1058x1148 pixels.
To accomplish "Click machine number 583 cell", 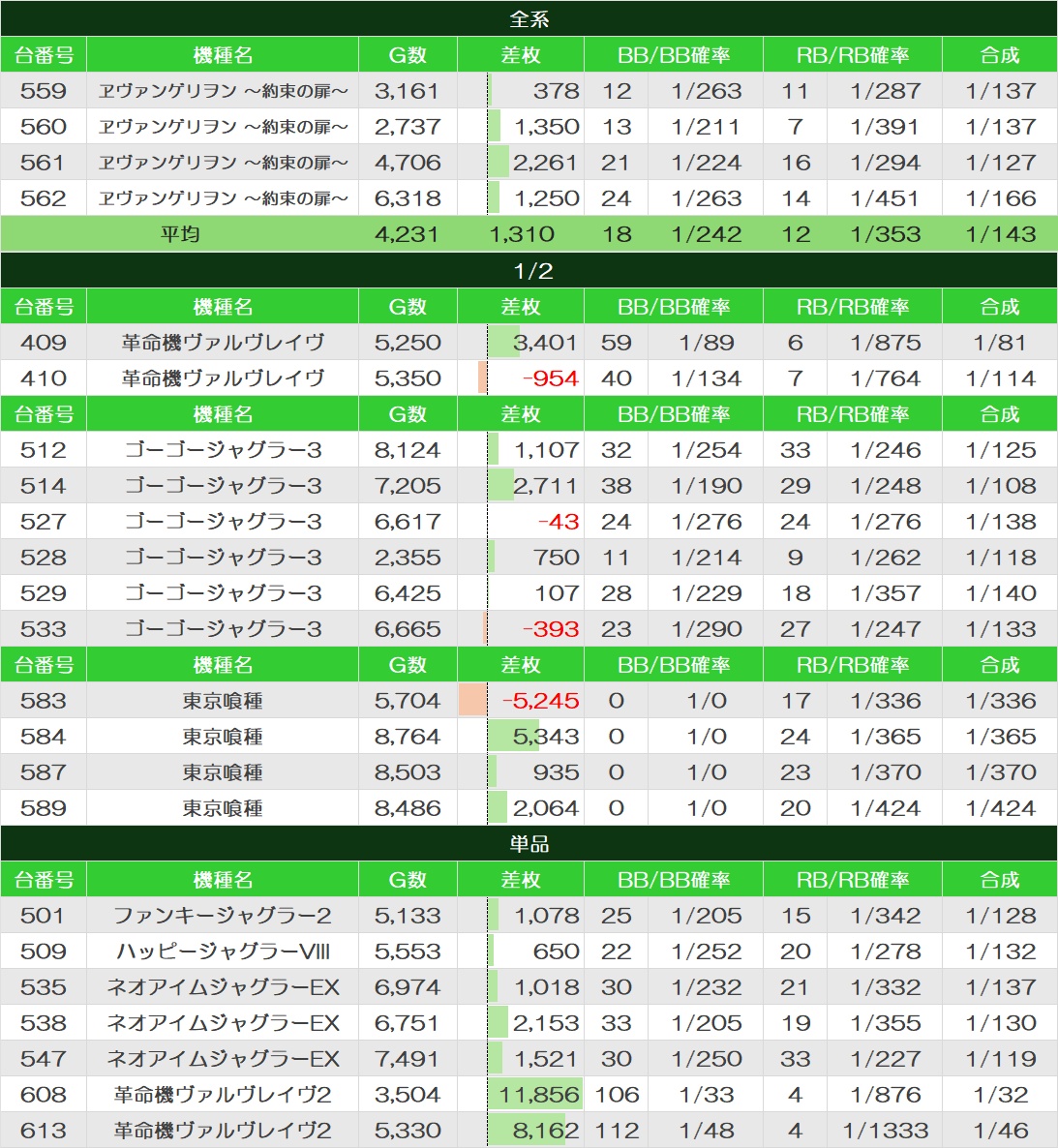I will click(x=44, y=701).
